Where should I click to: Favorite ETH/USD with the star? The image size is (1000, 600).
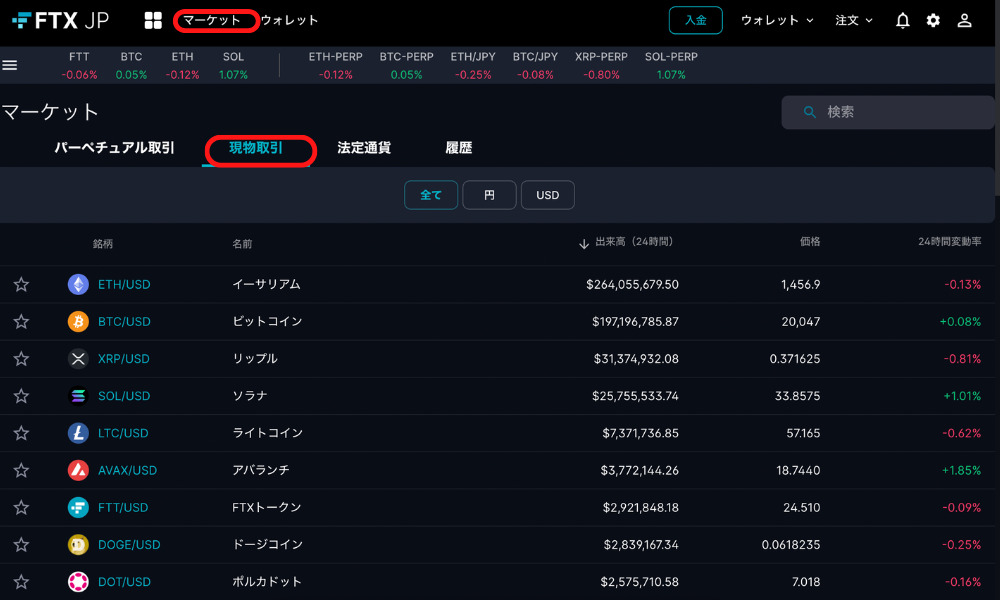point(21,284)
